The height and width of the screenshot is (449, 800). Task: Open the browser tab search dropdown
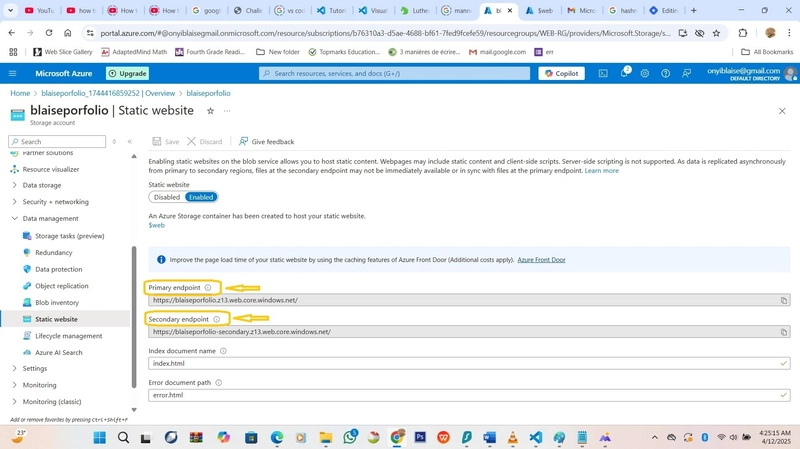[x=10, y=10]
